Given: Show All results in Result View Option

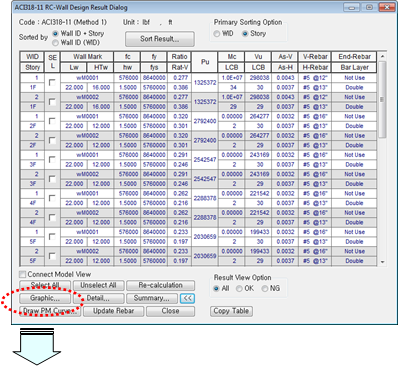Looking at the screenshot, I should 217,289.
